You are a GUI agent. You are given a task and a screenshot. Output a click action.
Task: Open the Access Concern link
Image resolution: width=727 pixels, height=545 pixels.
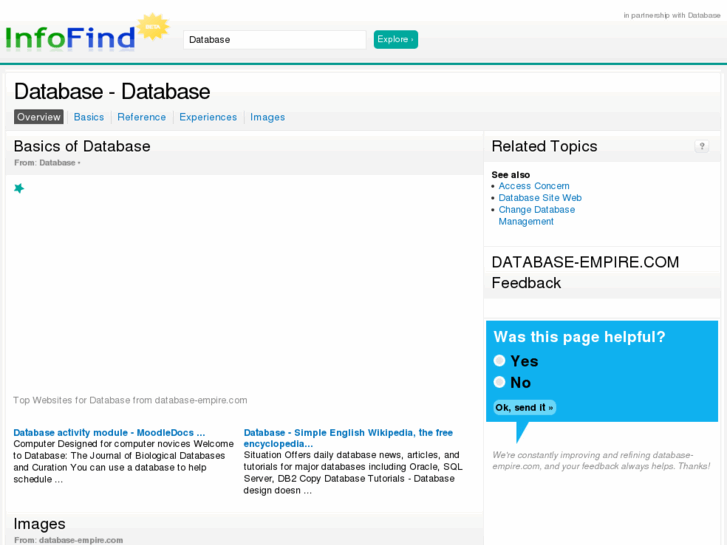pyautogui.click(x=534, y=186)
